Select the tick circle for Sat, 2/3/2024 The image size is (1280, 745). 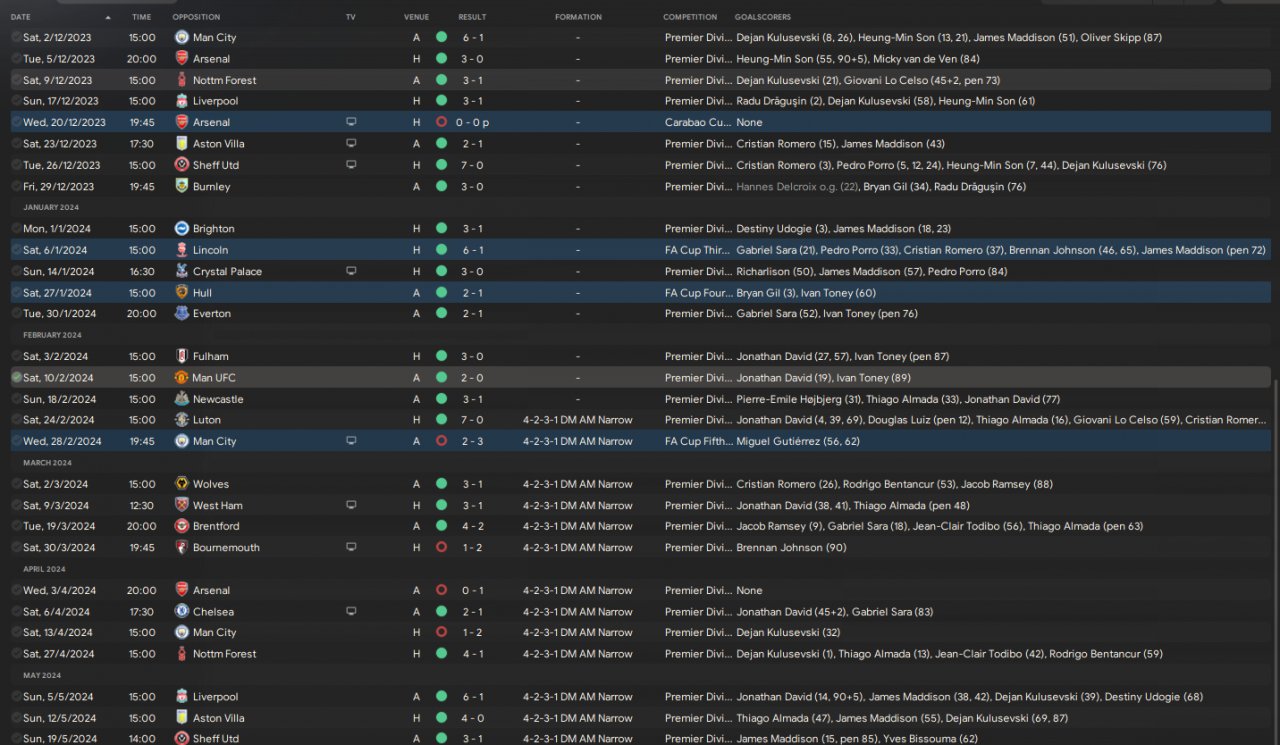click(16, 484)
